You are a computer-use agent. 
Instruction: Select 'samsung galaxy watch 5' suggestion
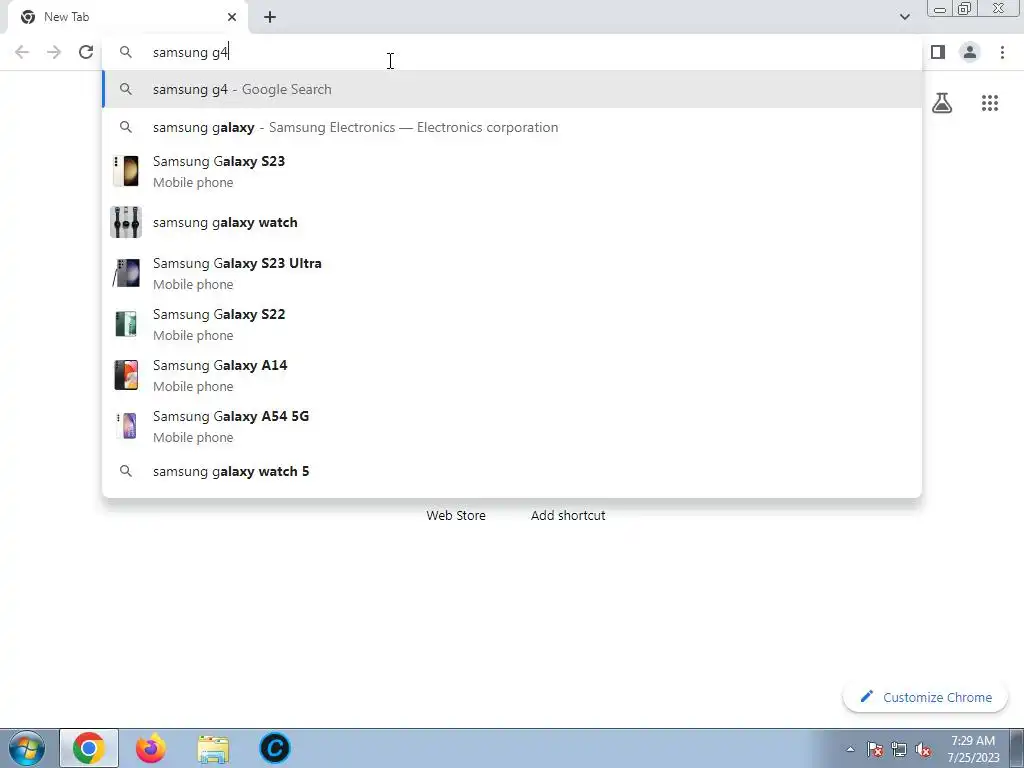pos(512,472)
